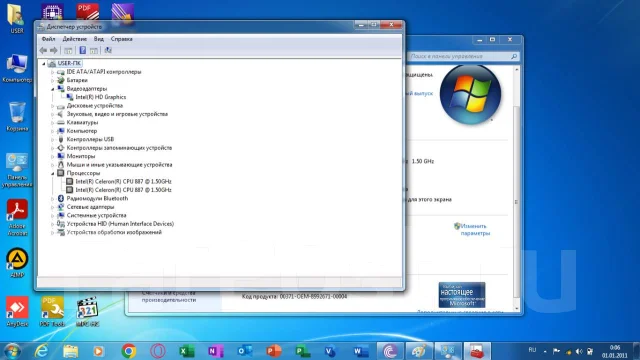Launch Outlook from taskbar
640x360 pixels.
[x=245, y=351]
